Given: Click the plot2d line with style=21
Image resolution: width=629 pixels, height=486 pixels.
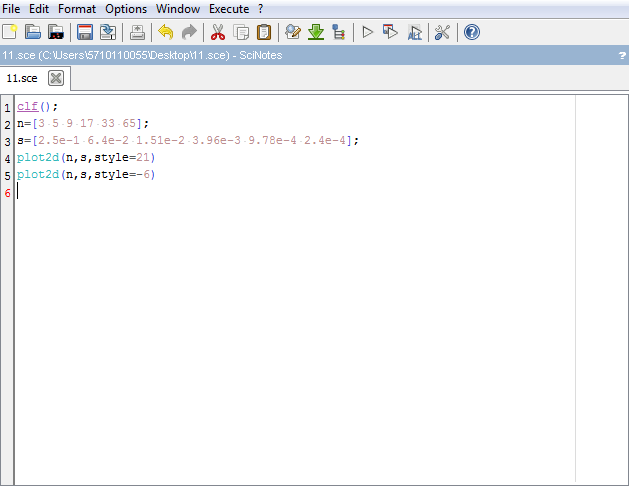Looking at the screenshot, I should [86, 157].
